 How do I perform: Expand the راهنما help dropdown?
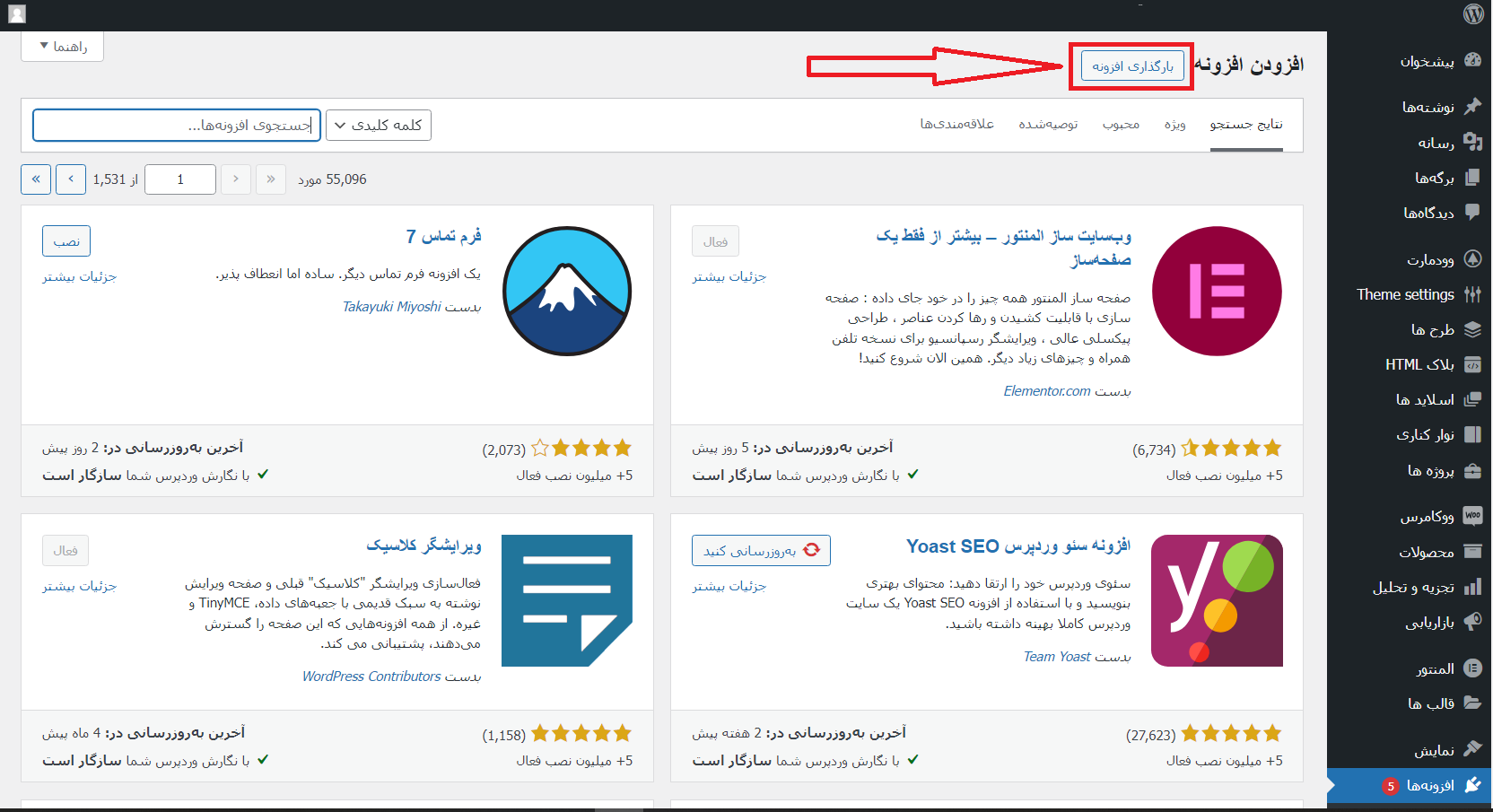click(x=62, y=47)
